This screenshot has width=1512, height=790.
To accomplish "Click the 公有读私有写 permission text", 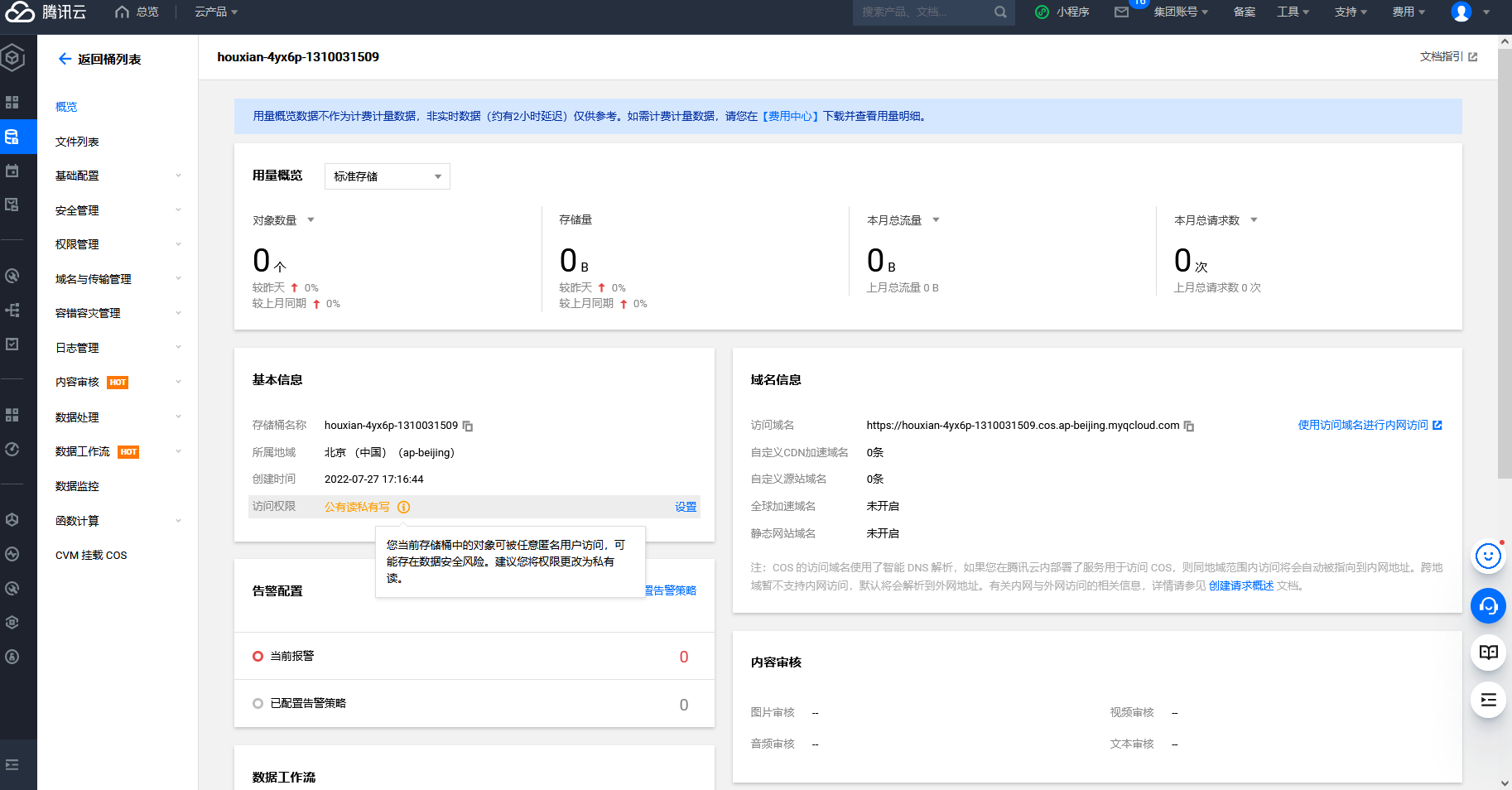I will point(357,507).
